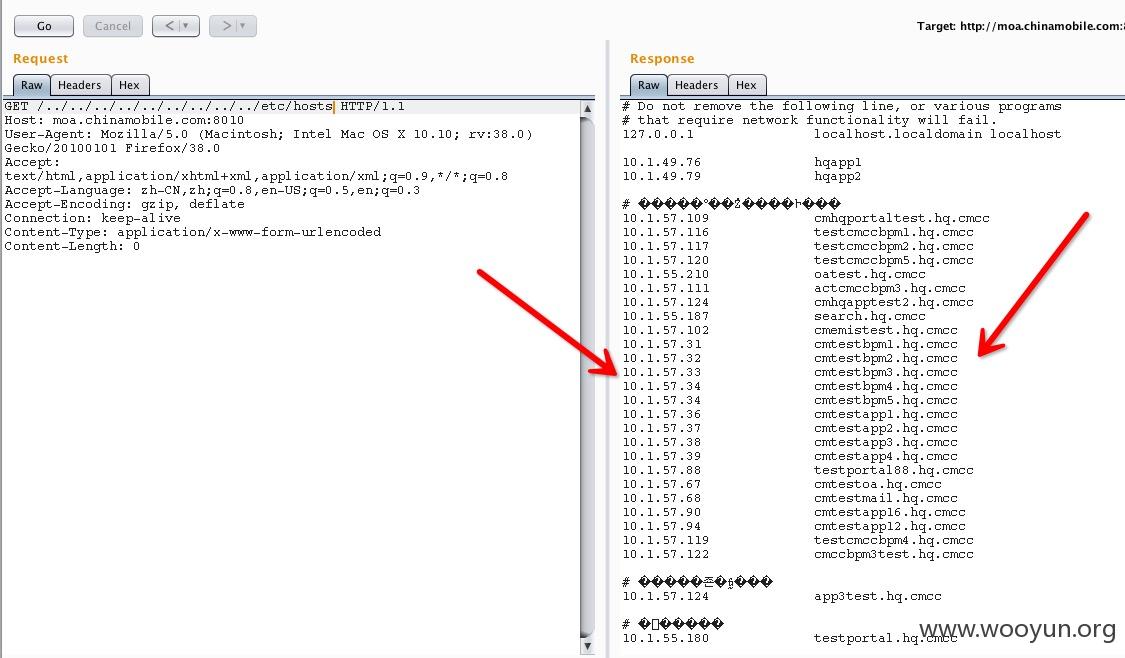Click the Cancel button
This screenshot has height=658, width=1125.
pyautogui.click(x=113, y=26)
